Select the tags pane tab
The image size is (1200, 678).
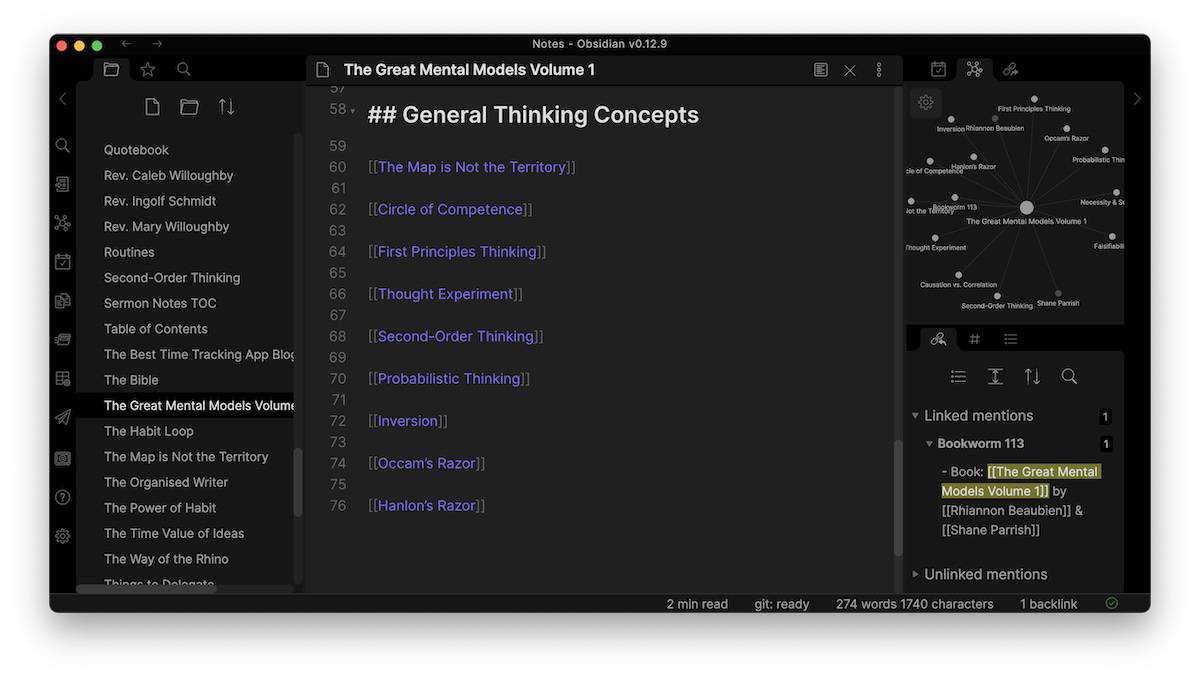(x=975, y=339)
